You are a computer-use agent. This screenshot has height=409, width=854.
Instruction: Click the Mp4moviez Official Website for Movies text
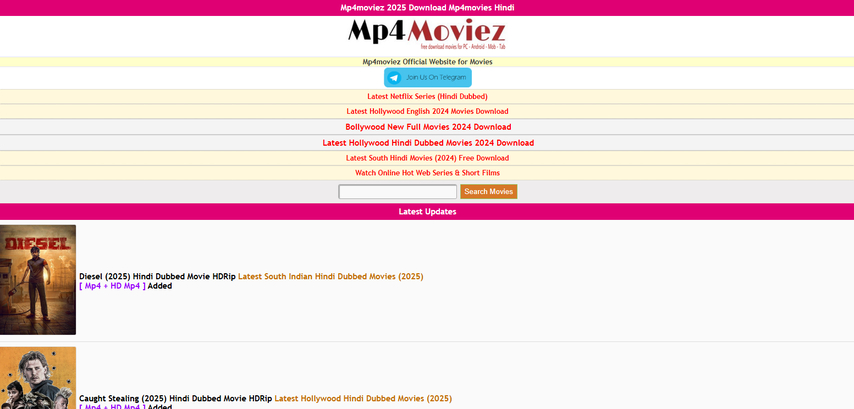[x=427, y=62]
